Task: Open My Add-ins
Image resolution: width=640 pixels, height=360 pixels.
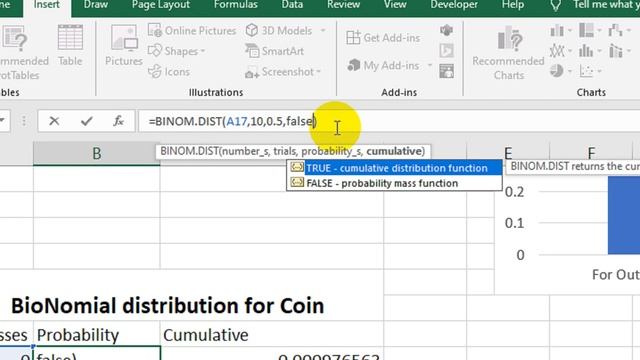Action: point(383,65)
